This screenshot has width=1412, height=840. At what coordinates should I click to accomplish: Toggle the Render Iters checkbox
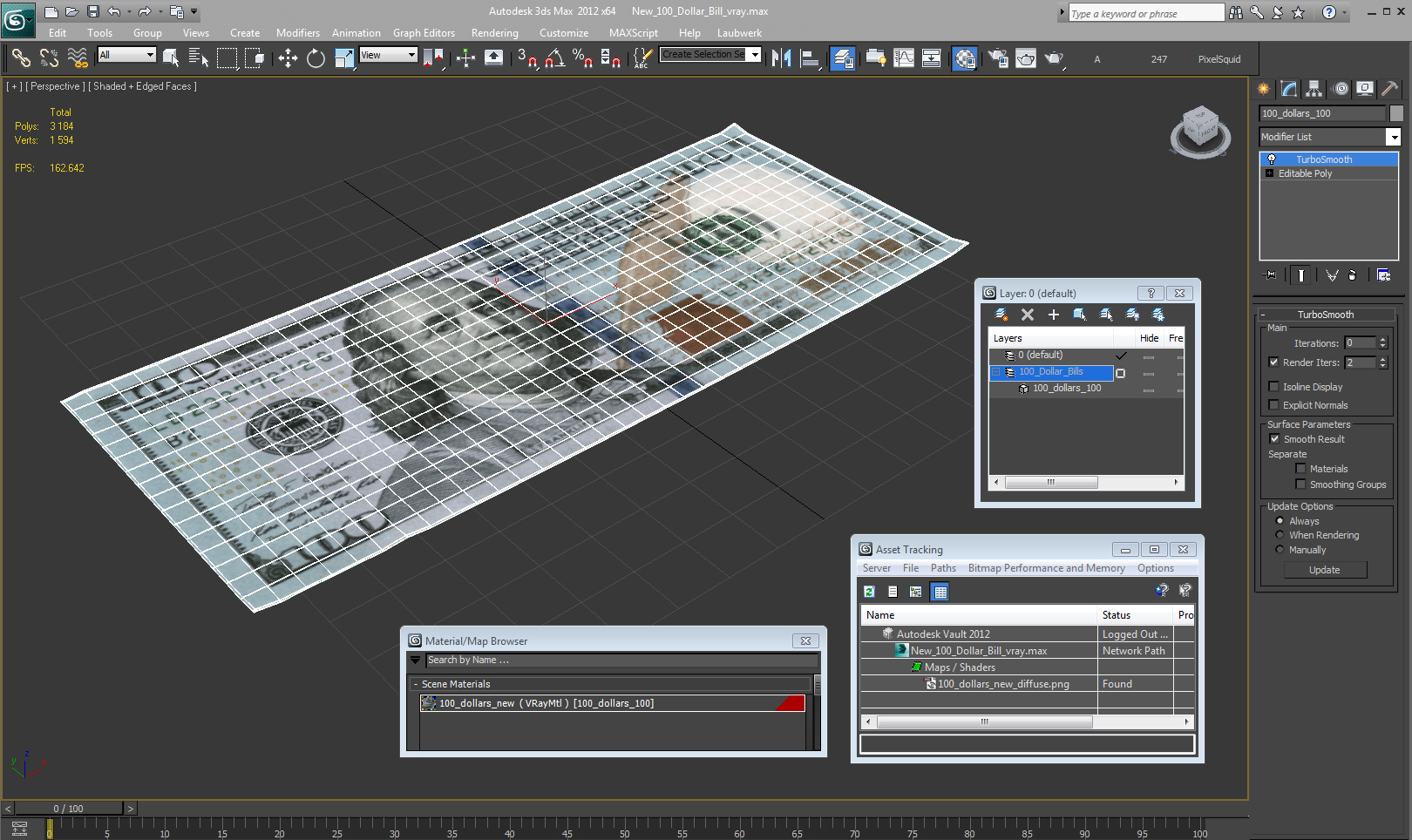coord(1273,362)
